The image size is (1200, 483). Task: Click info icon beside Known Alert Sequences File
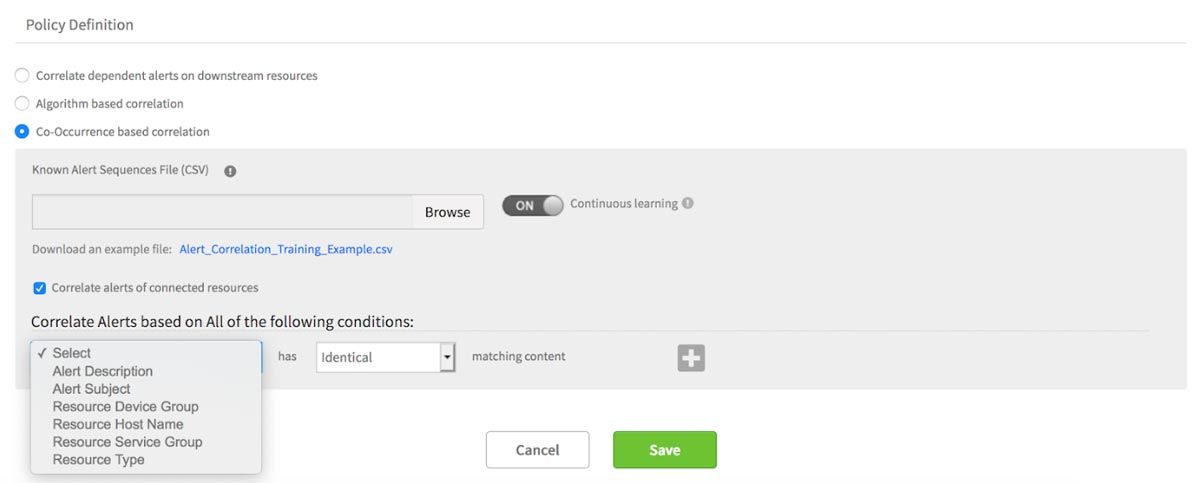coord(230,171)
